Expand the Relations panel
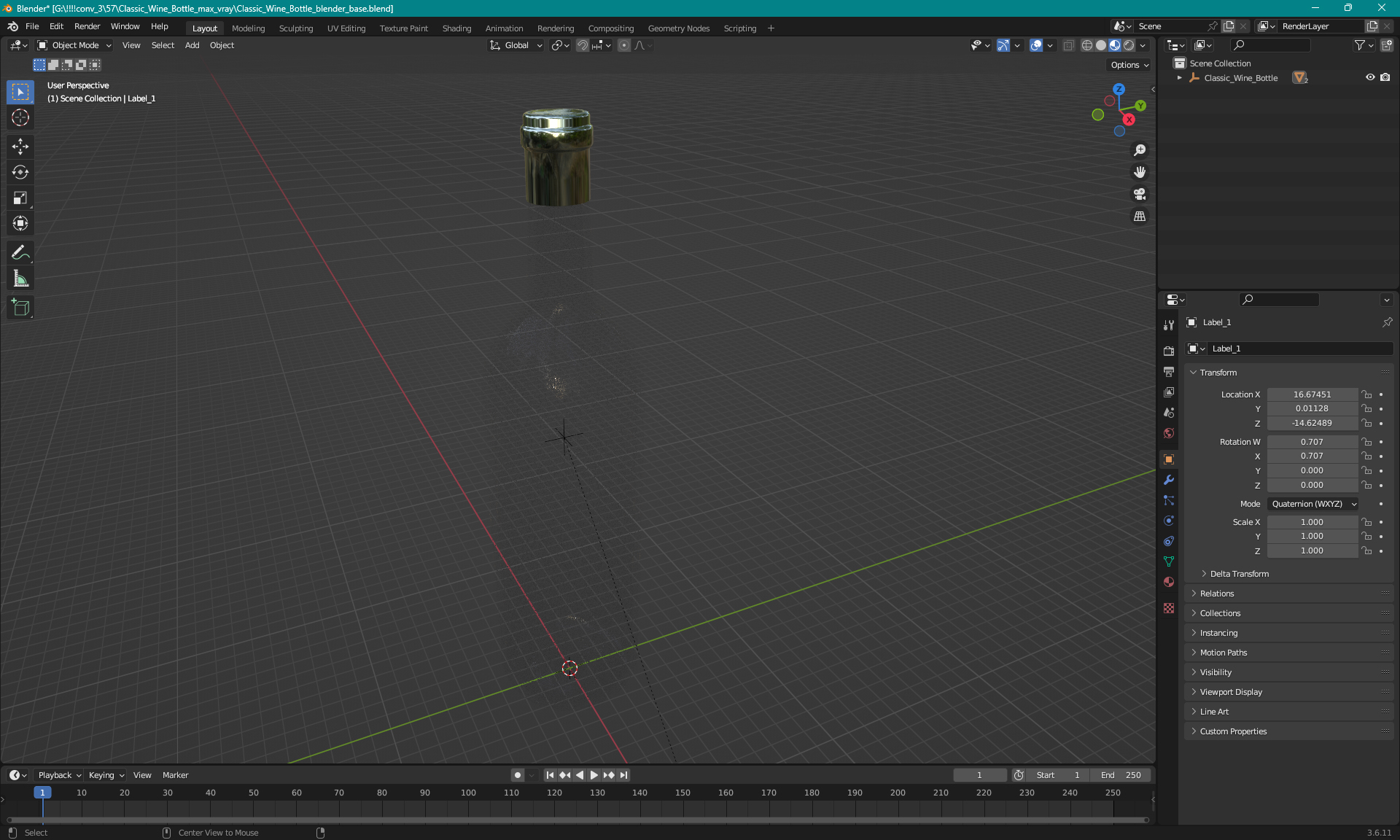The height and width of the screenshot is (840, 1400). point(1216,594)
